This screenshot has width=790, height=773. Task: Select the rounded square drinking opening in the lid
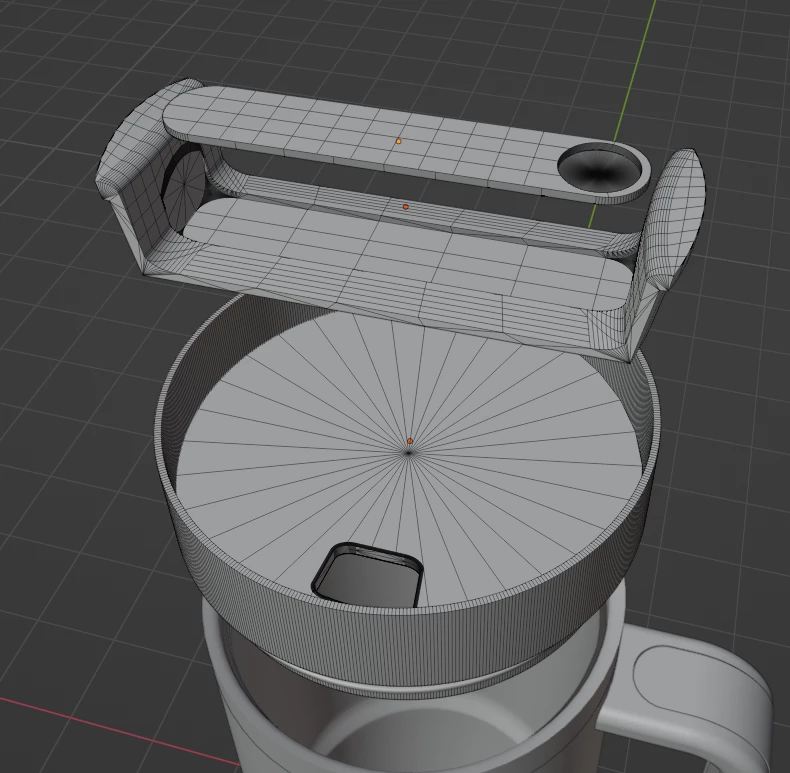[368, 575]
